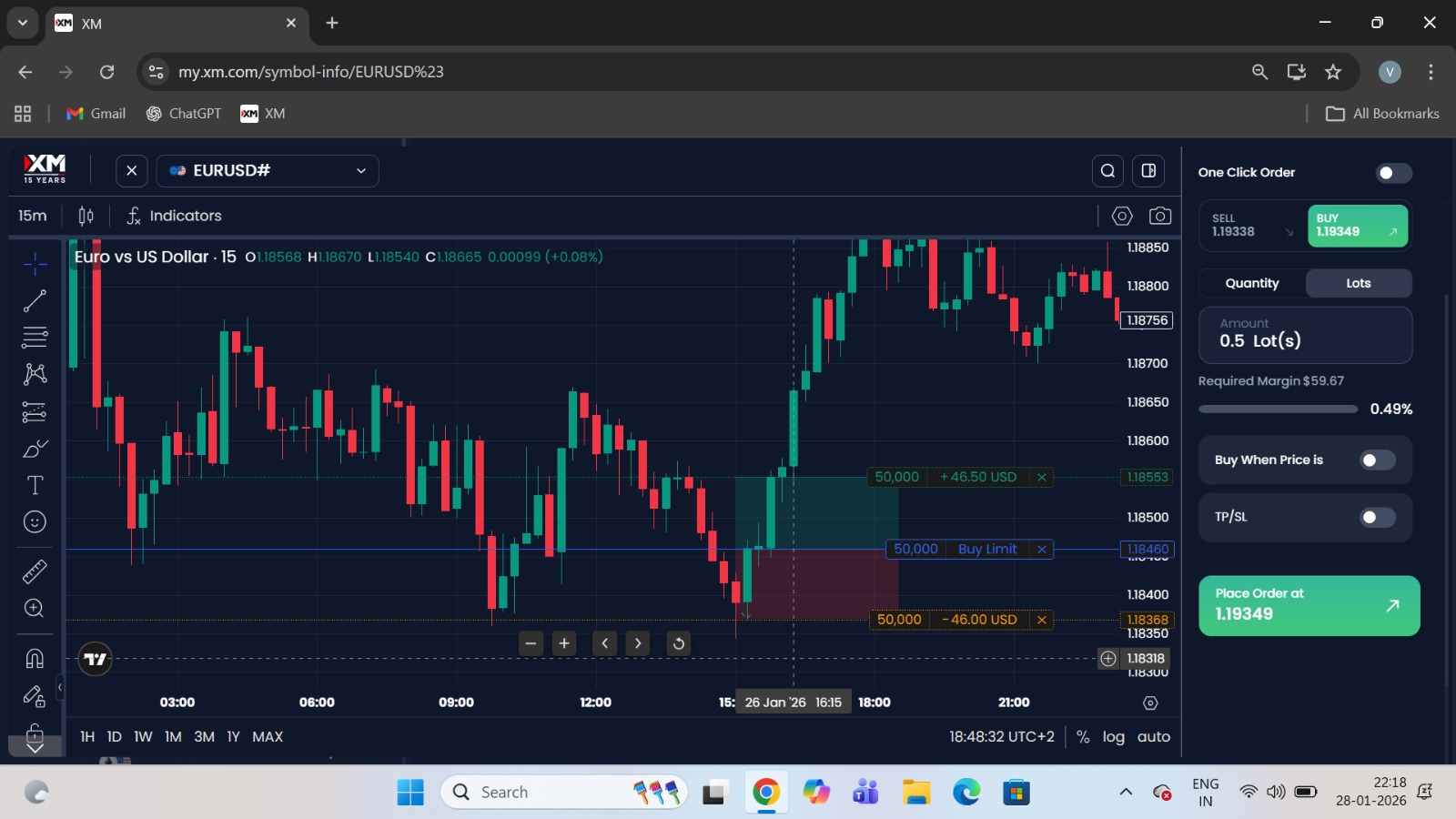This screenshot has width=1456, height=819.
Task: Select the measure tool
Action: pos(35,571)
